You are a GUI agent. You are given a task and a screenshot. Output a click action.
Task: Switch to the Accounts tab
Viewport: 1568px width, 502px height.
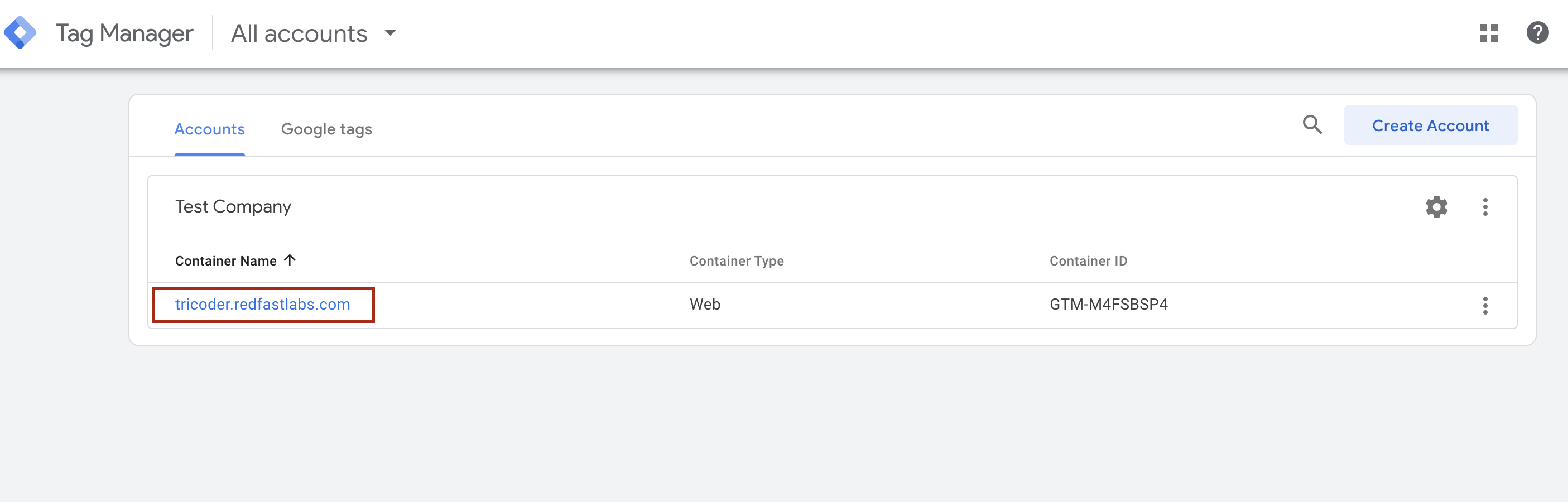[x=209, y=129]
